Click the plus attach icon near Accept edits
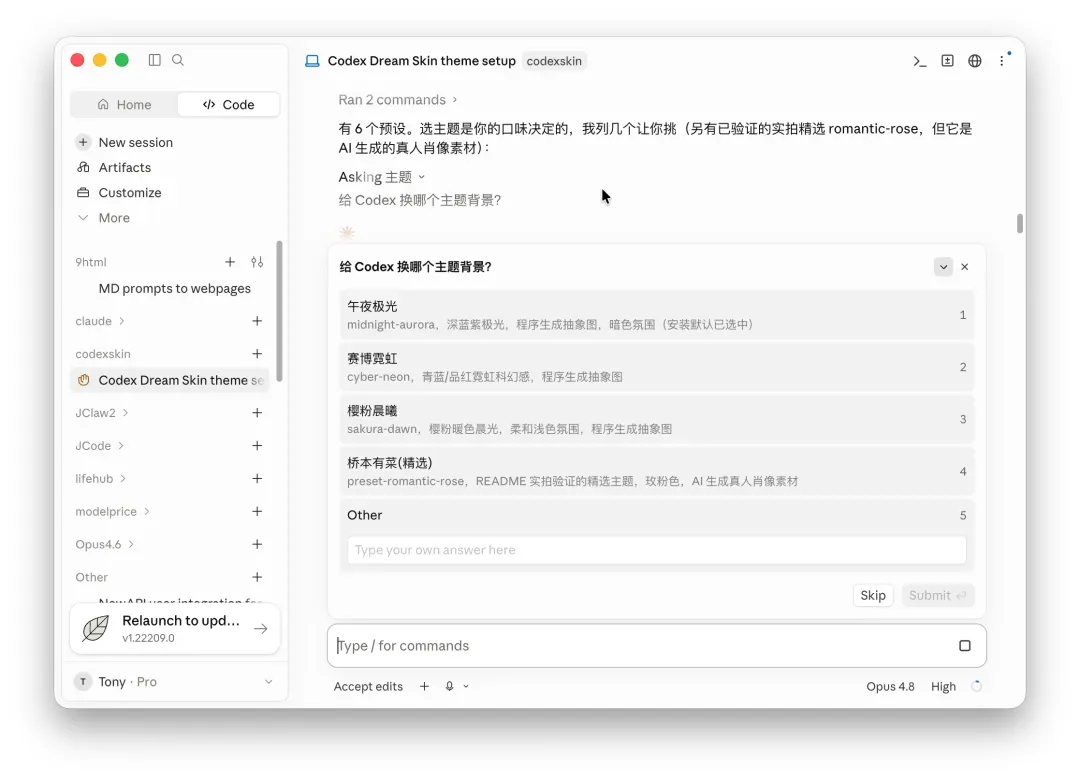Viewport: 1080px width, 780px height. (424, 686)
